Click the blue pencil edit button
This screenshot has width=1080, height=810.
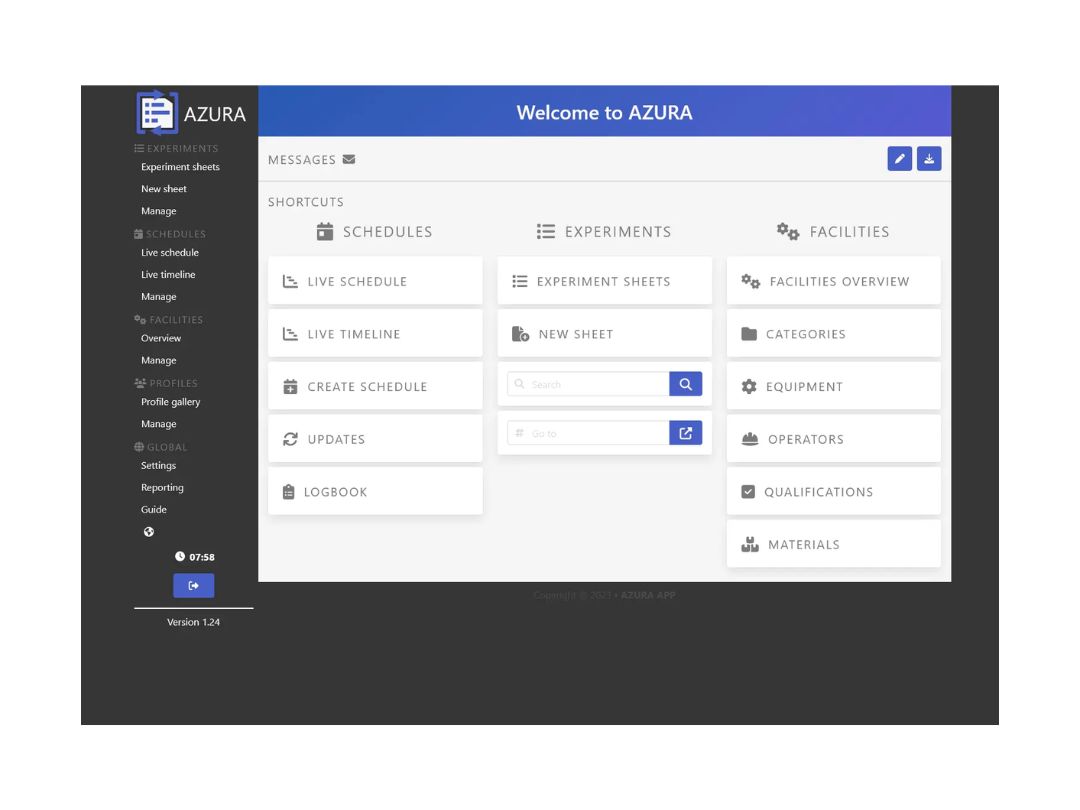tap(900, 158)
